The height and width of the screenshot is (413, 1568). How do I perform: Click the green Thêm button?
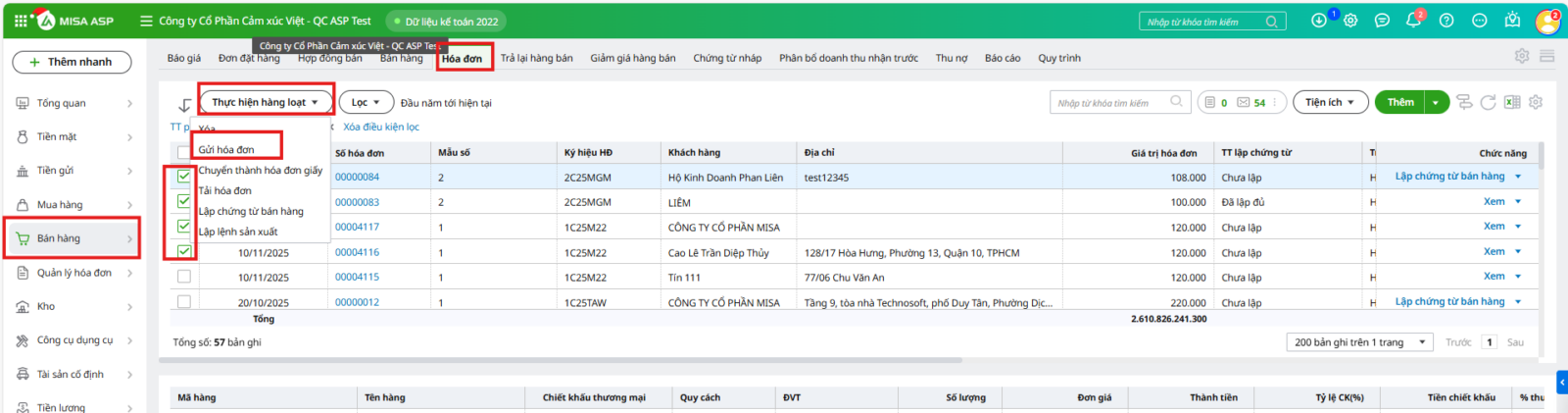click(x=1400, y=102)
